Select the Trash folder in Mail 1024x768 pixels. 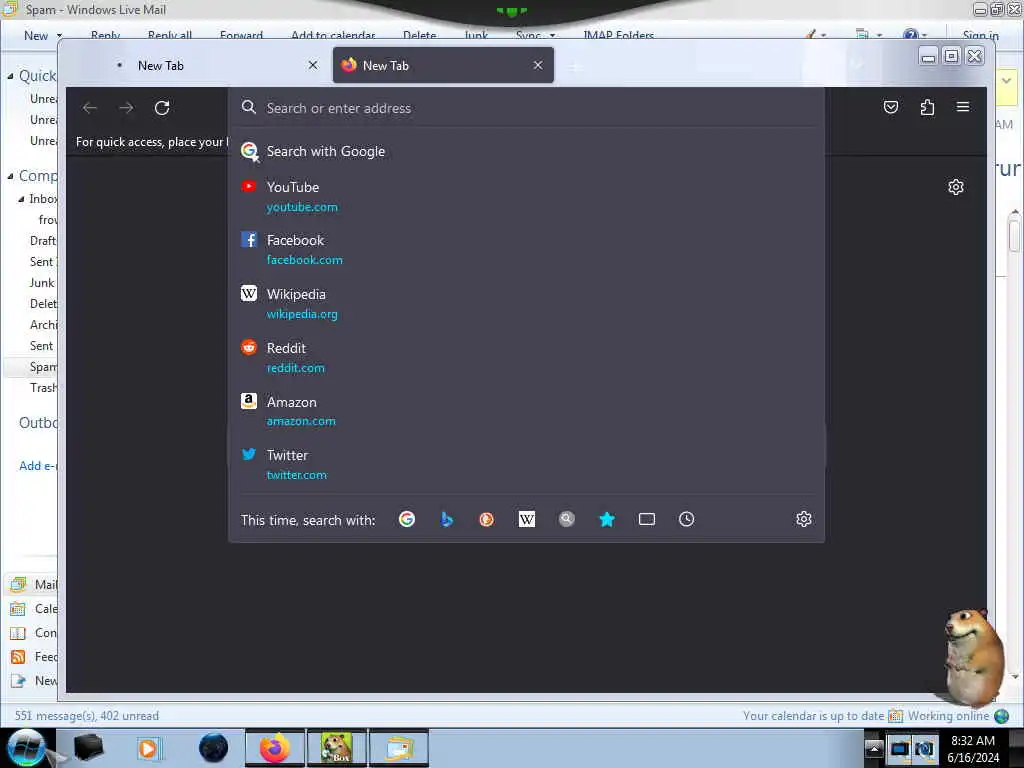point(43,388)
